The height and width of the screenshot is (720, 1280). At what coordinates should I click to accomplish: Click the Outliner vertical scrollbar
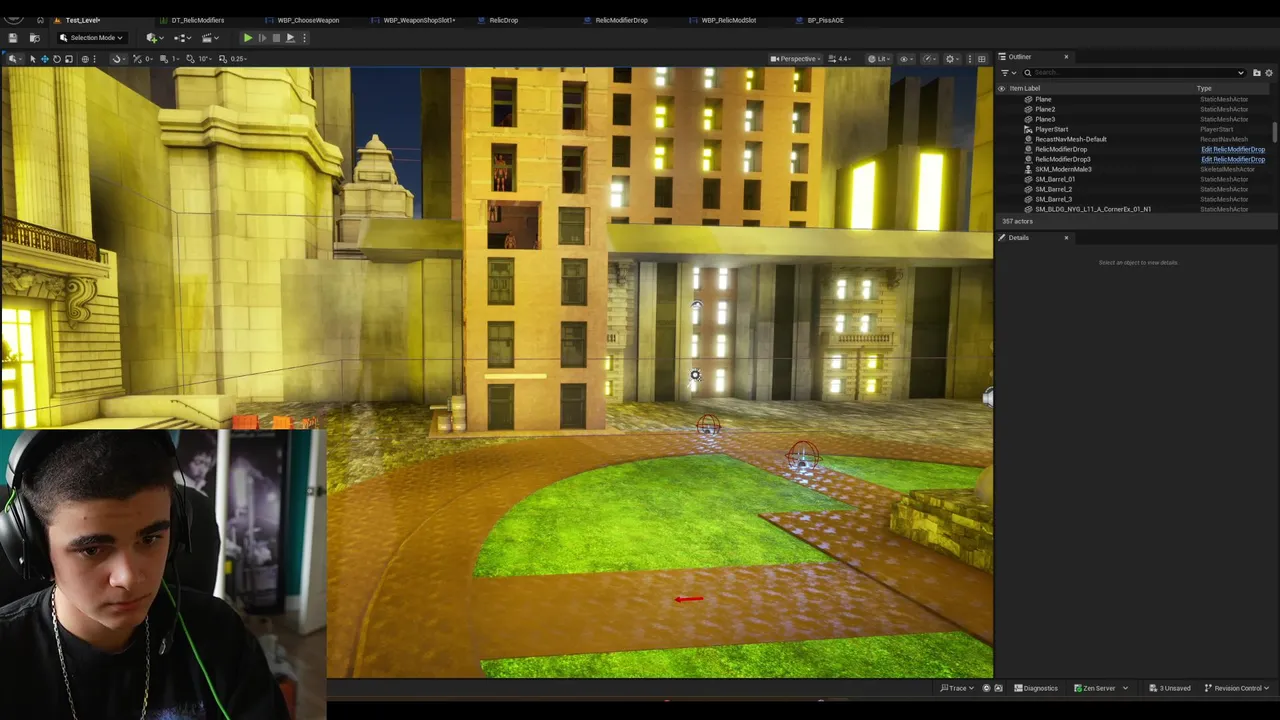1275,132
